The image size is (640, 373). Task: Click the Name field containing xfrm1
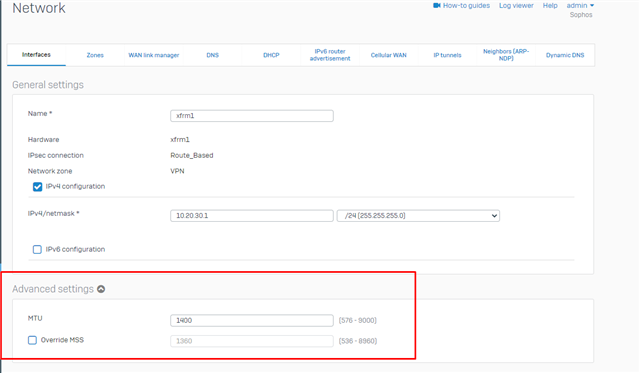click(x=252, y=116)
